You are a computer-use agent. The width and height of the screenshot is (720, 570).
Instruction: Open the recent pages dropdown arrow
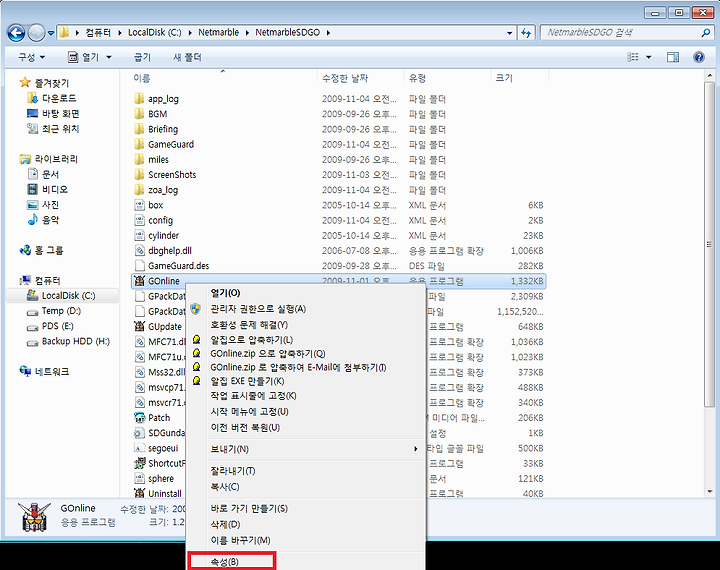51,33
